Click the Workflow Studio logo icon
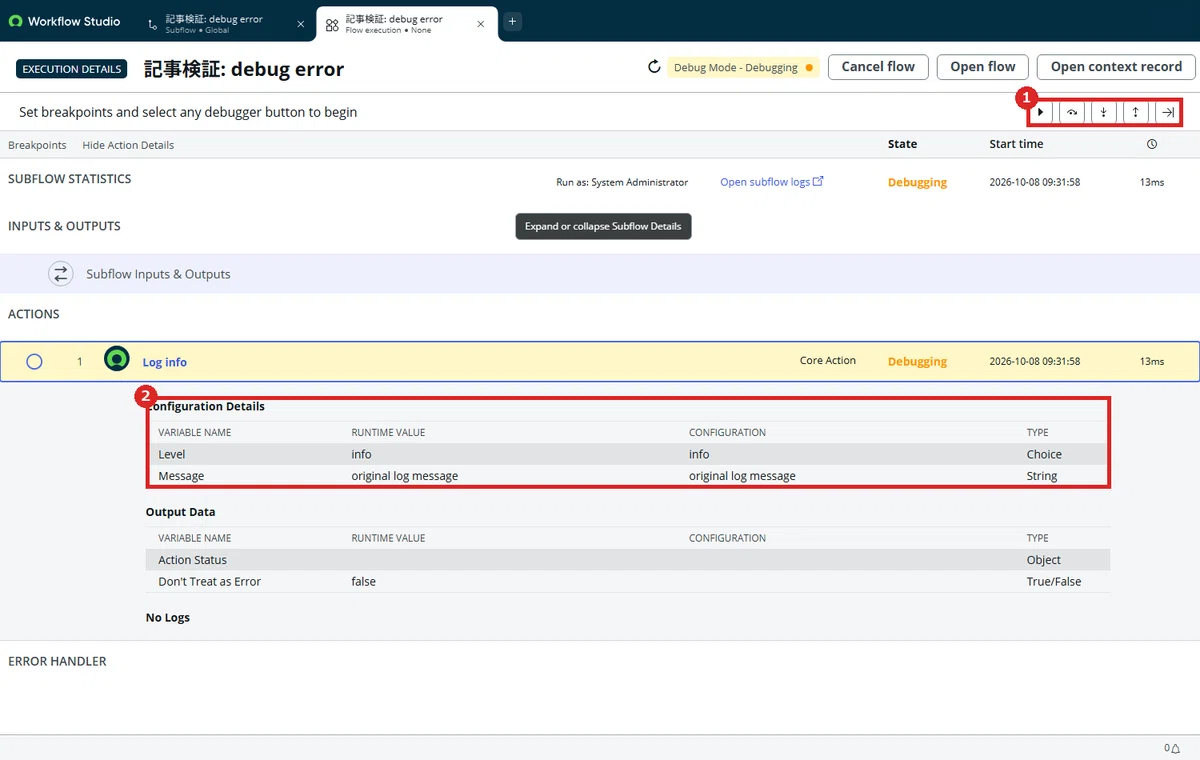The image size is (1200, 760). pyautogui.click(x=15, y=21)
